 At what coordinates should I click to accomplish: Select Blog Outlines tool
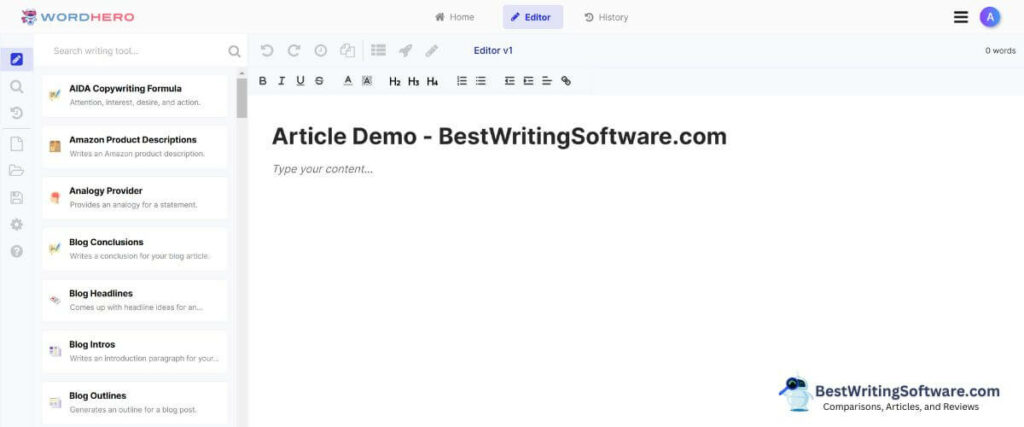(x=135, y=402)
